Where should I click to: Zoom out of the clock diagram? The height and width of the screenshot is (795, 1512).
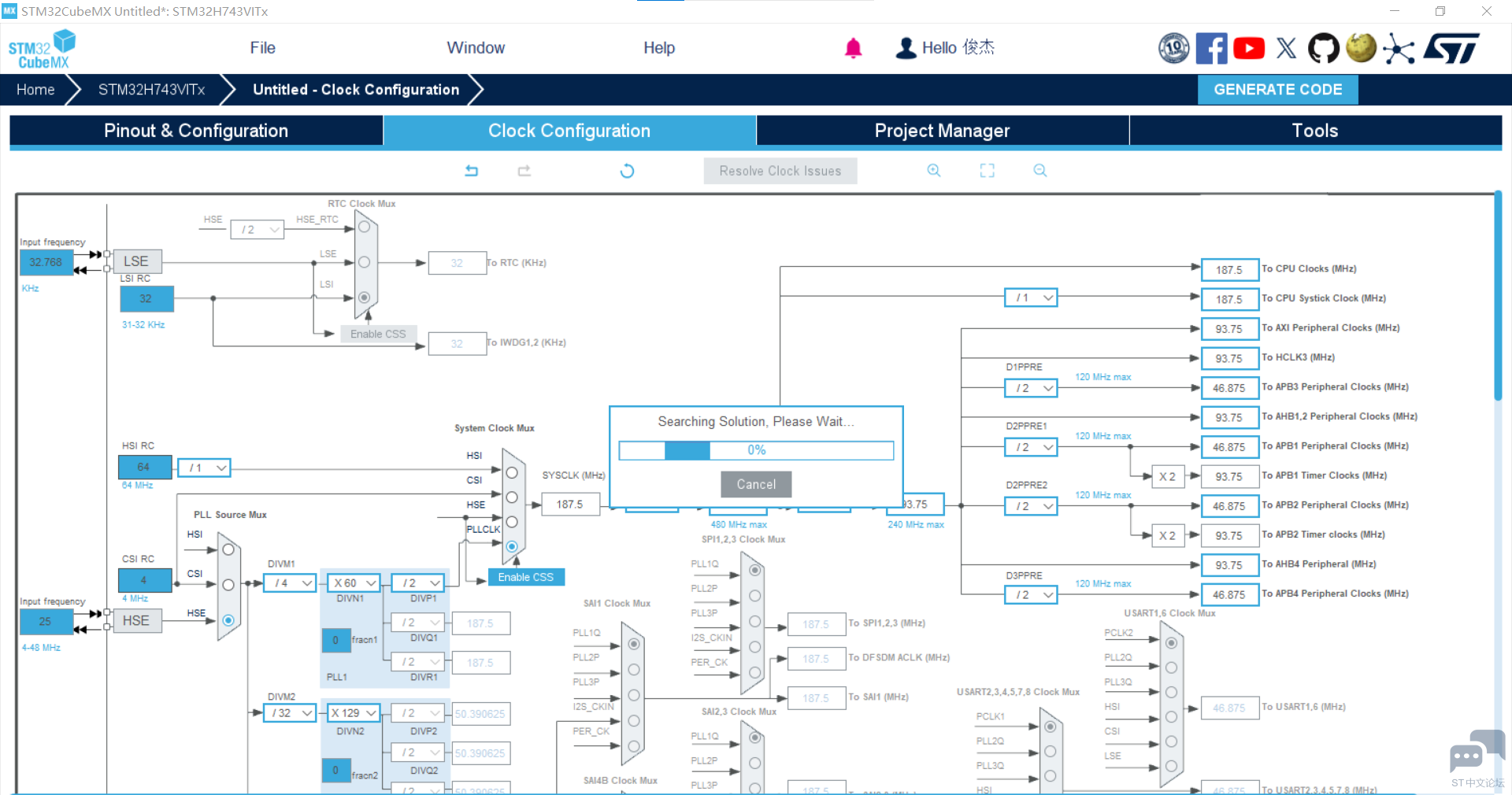(1040, 171)
